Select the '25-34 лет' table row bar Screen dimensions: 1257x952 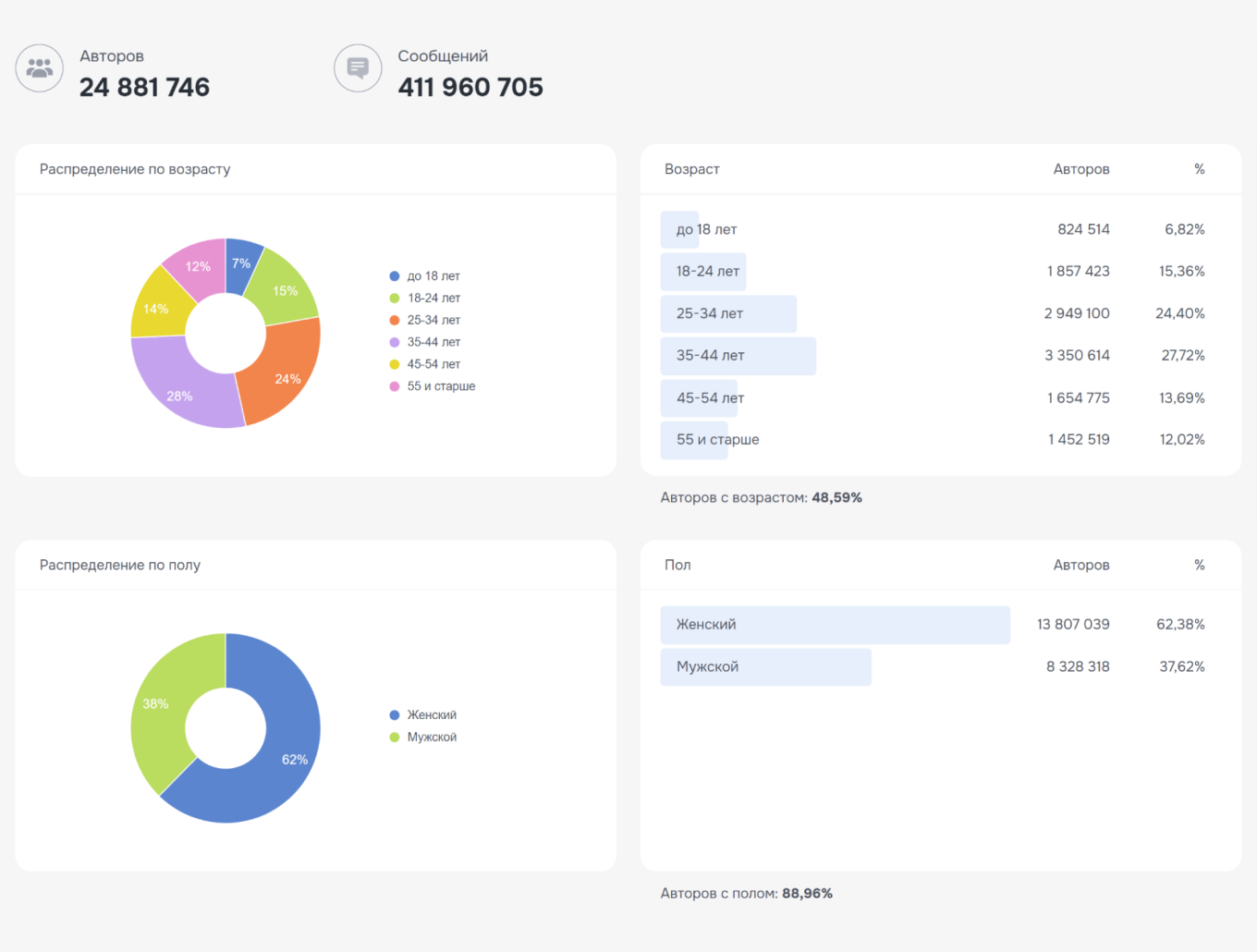728,314
